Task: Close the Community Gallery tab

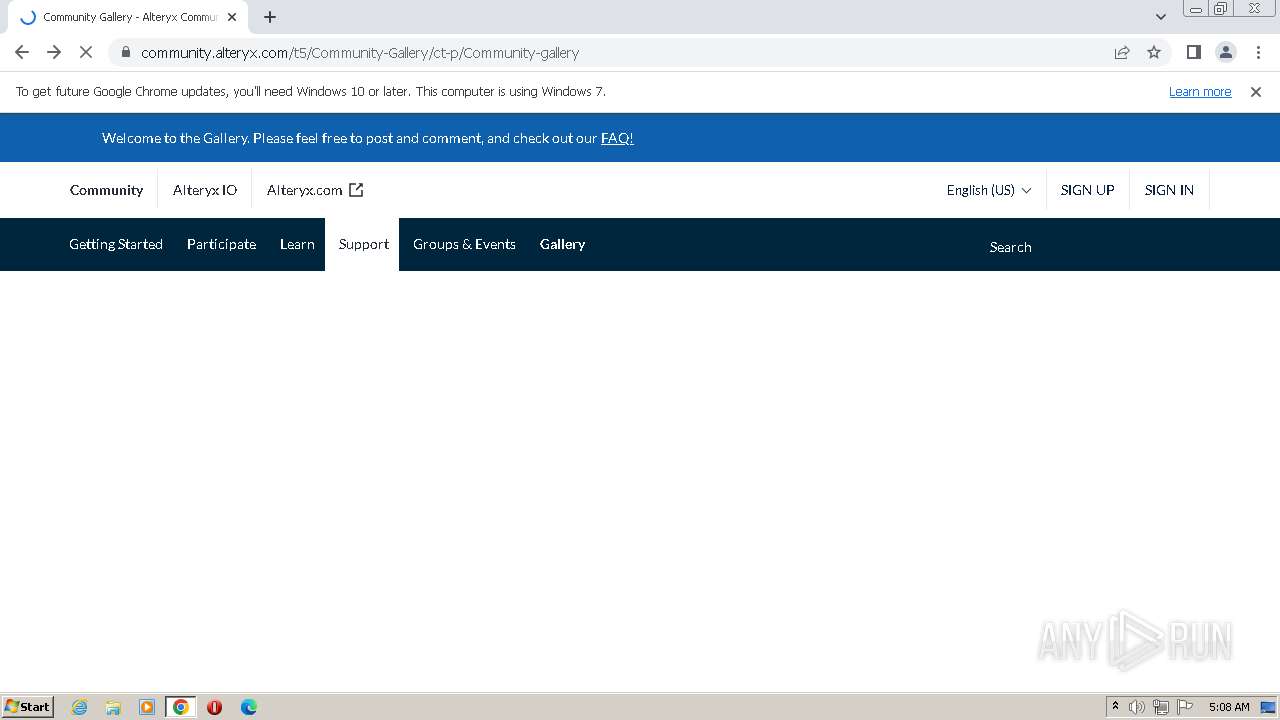Action: click(x=232, y=17)
